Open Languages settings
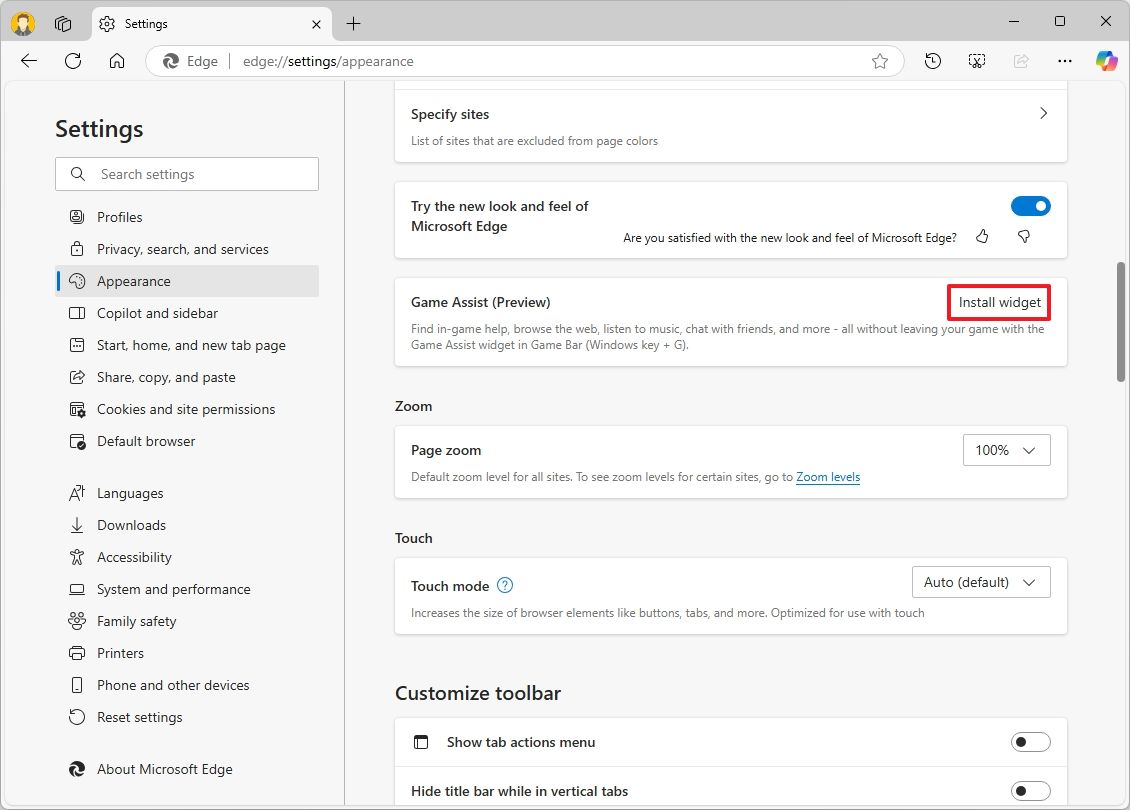 [x=187, y=493]
